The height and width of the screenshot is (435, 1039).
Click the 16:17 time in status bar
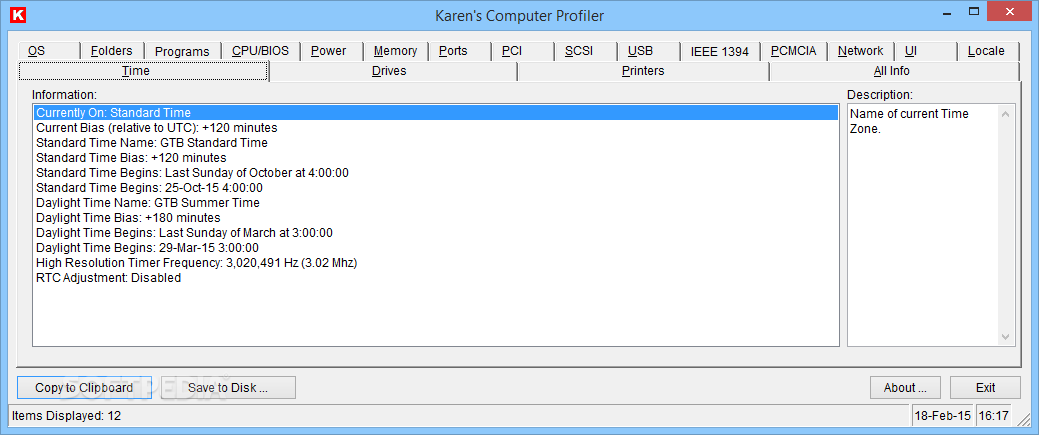(x=993, y=416)
